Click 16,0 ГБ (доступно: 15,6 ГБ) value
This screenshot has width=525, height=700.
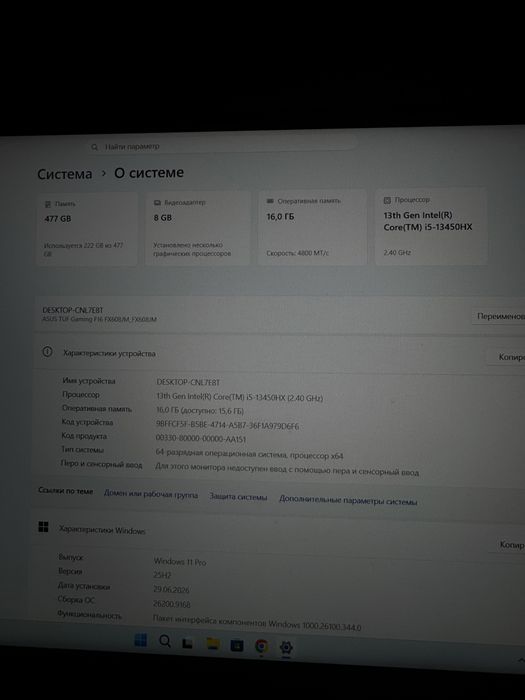point(200,411)
